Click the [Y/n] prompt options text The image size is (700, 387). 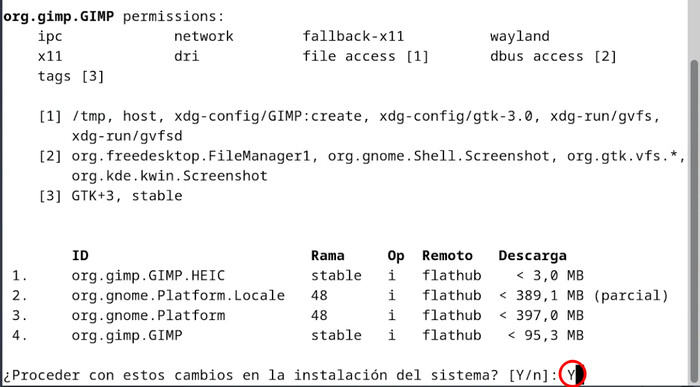(x=533, y=375)
